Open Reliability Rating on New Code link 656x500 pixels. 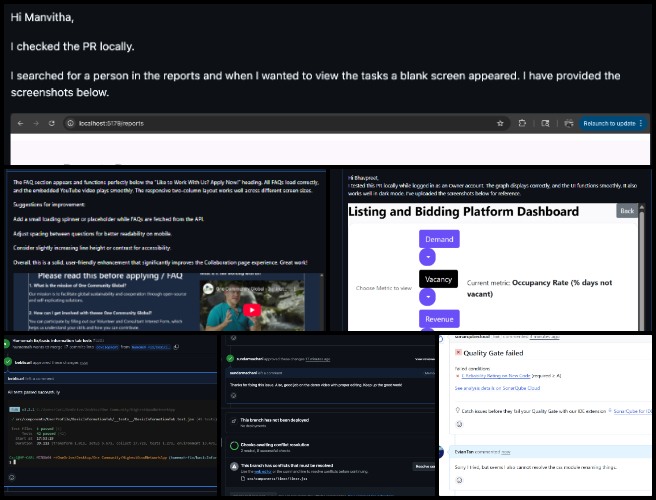pyautogui.click(x=496, y=376)
